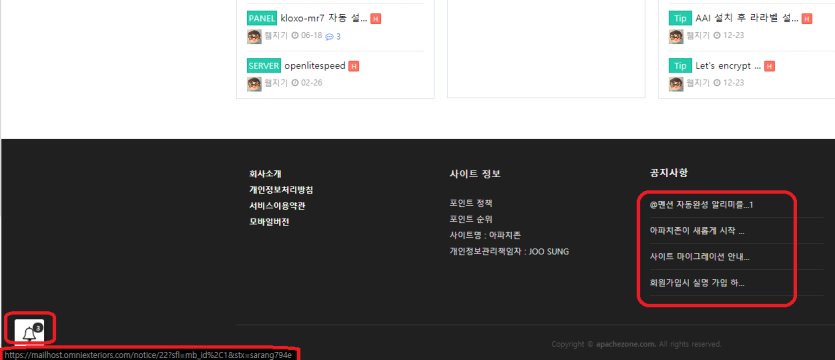Click author avatar under AAI 설치 post
This screenshot has width=835, height=360.
tap(676, 36)
